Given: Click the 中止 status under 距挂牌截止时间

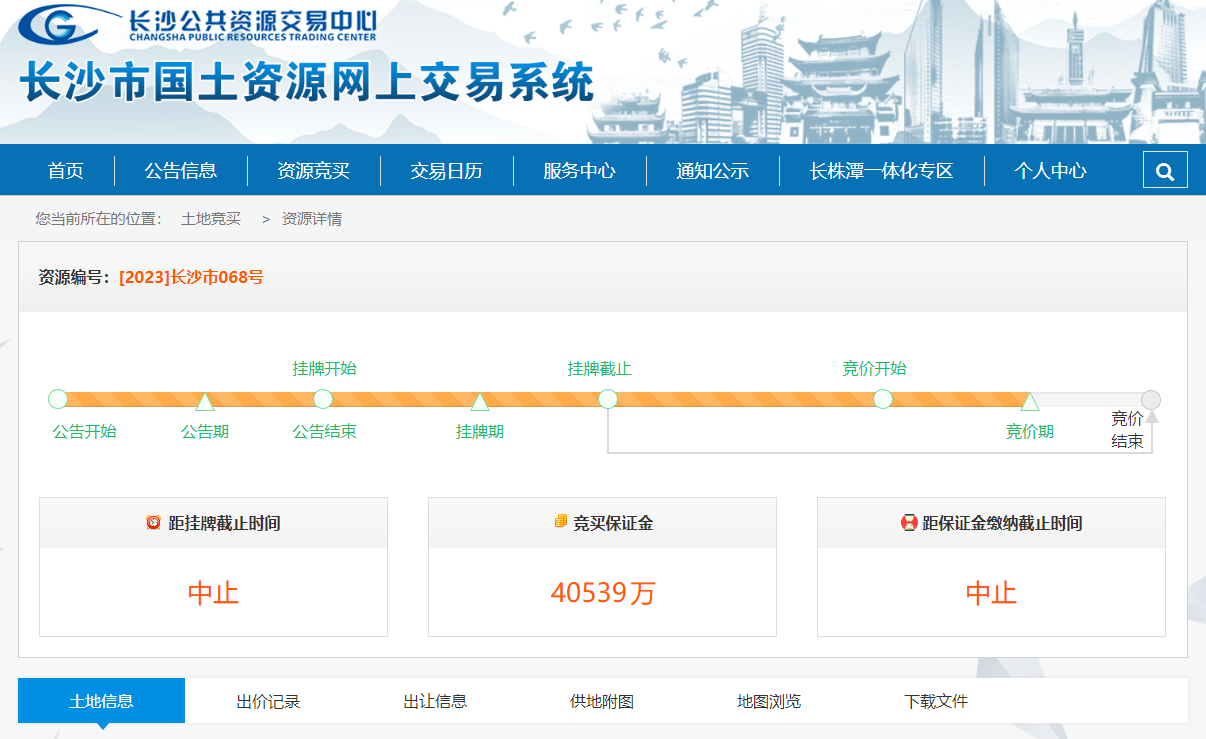Looking at the screenshot, I should (213, 593).
